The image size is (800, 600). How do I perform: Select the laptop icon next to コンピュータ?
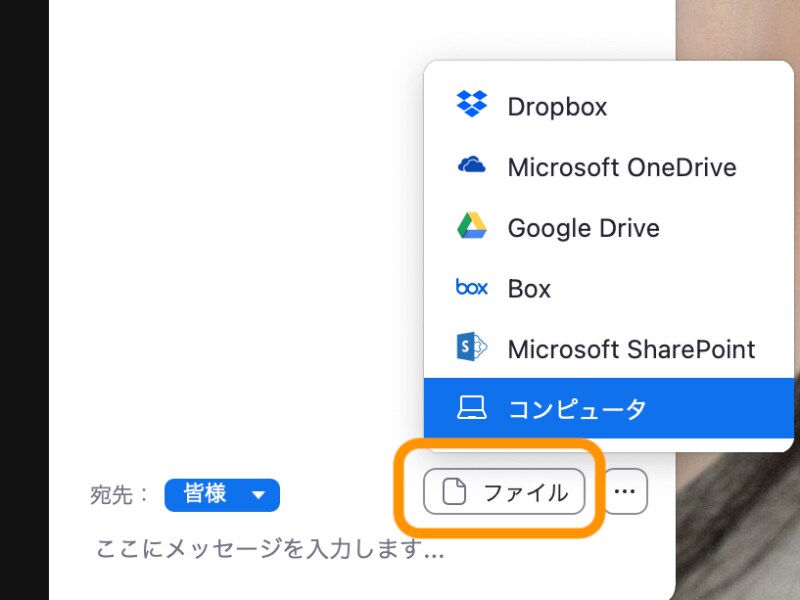[x=471, y=408]
